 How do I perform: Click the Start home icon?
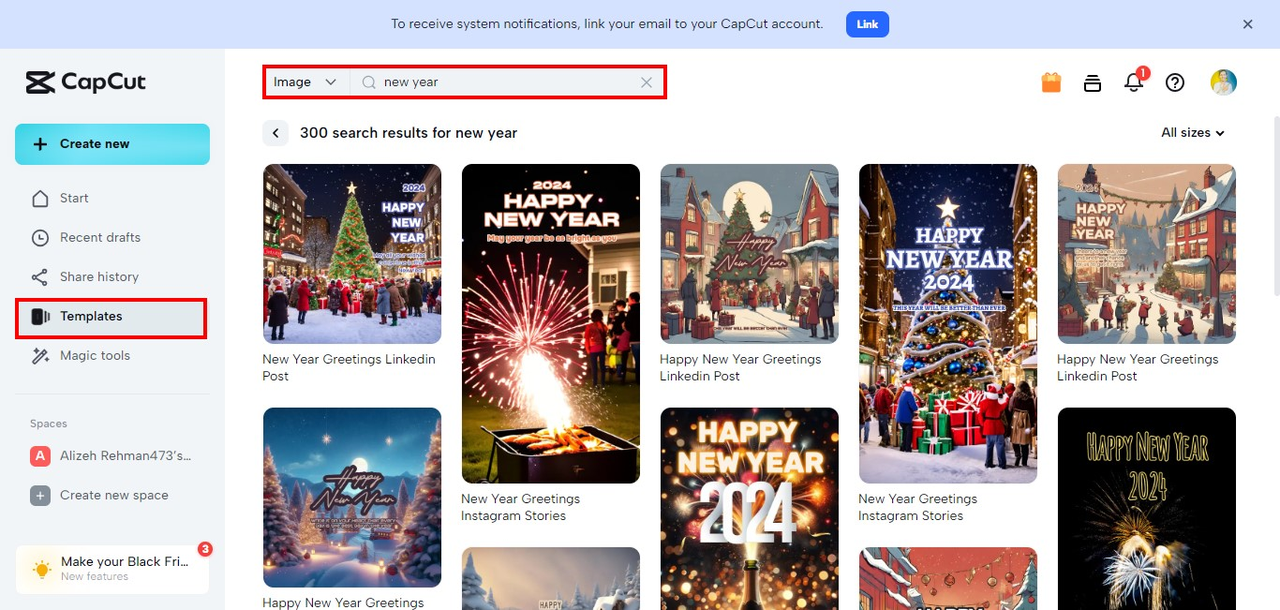pos(40,198)
